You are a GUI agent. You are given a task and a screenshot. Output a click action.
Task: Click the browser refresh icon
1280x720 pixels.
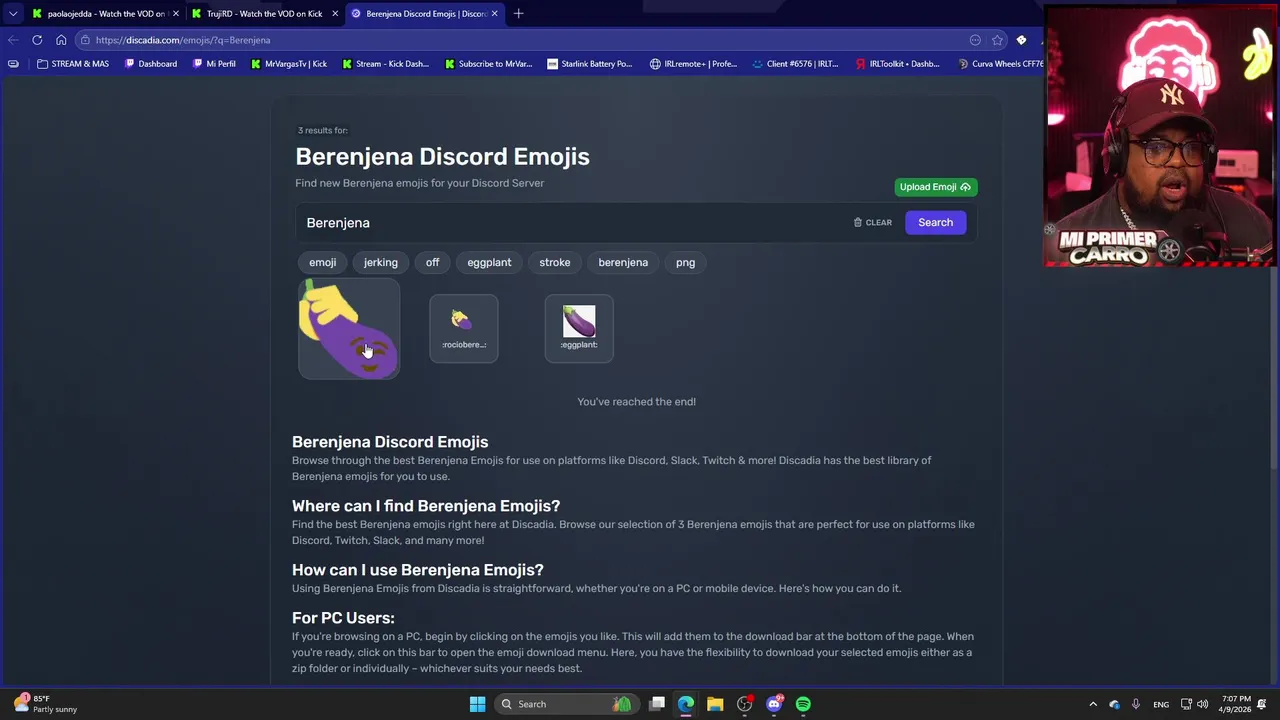pos(37,40)
